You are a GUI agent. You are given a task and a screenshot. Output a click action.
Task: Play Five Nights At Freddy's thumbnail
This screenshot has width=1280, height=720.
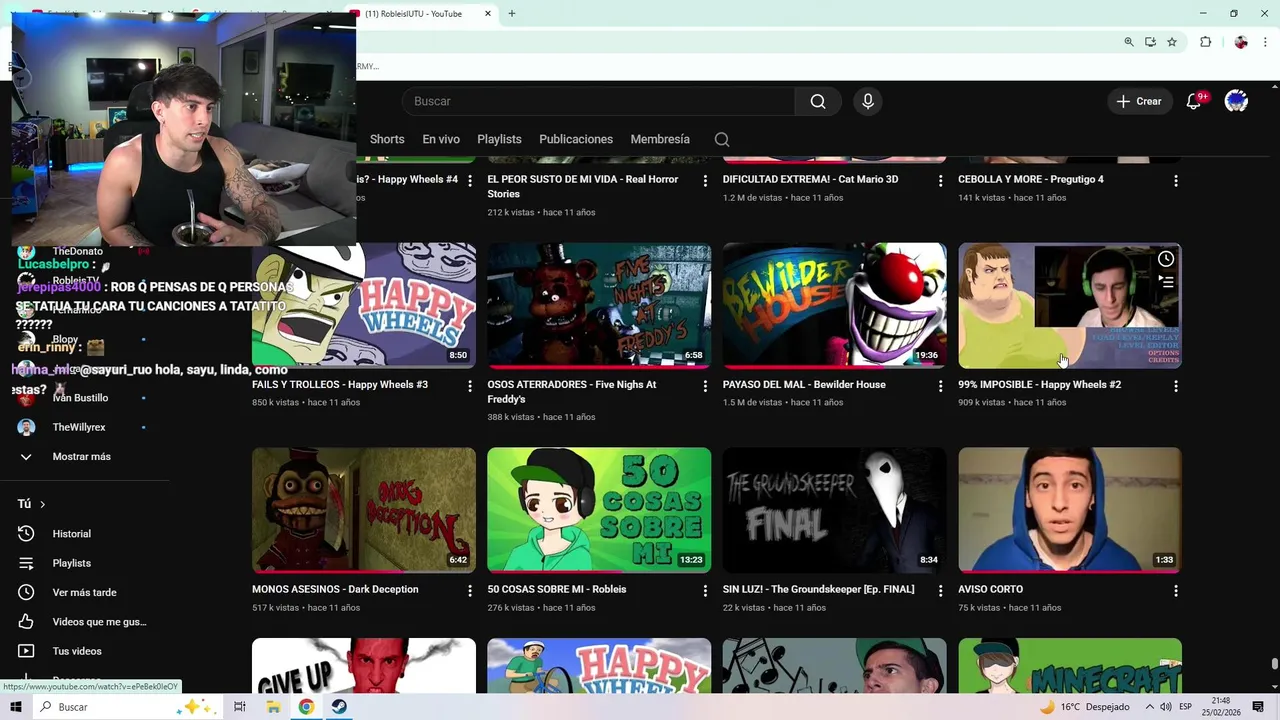[599, 306]
